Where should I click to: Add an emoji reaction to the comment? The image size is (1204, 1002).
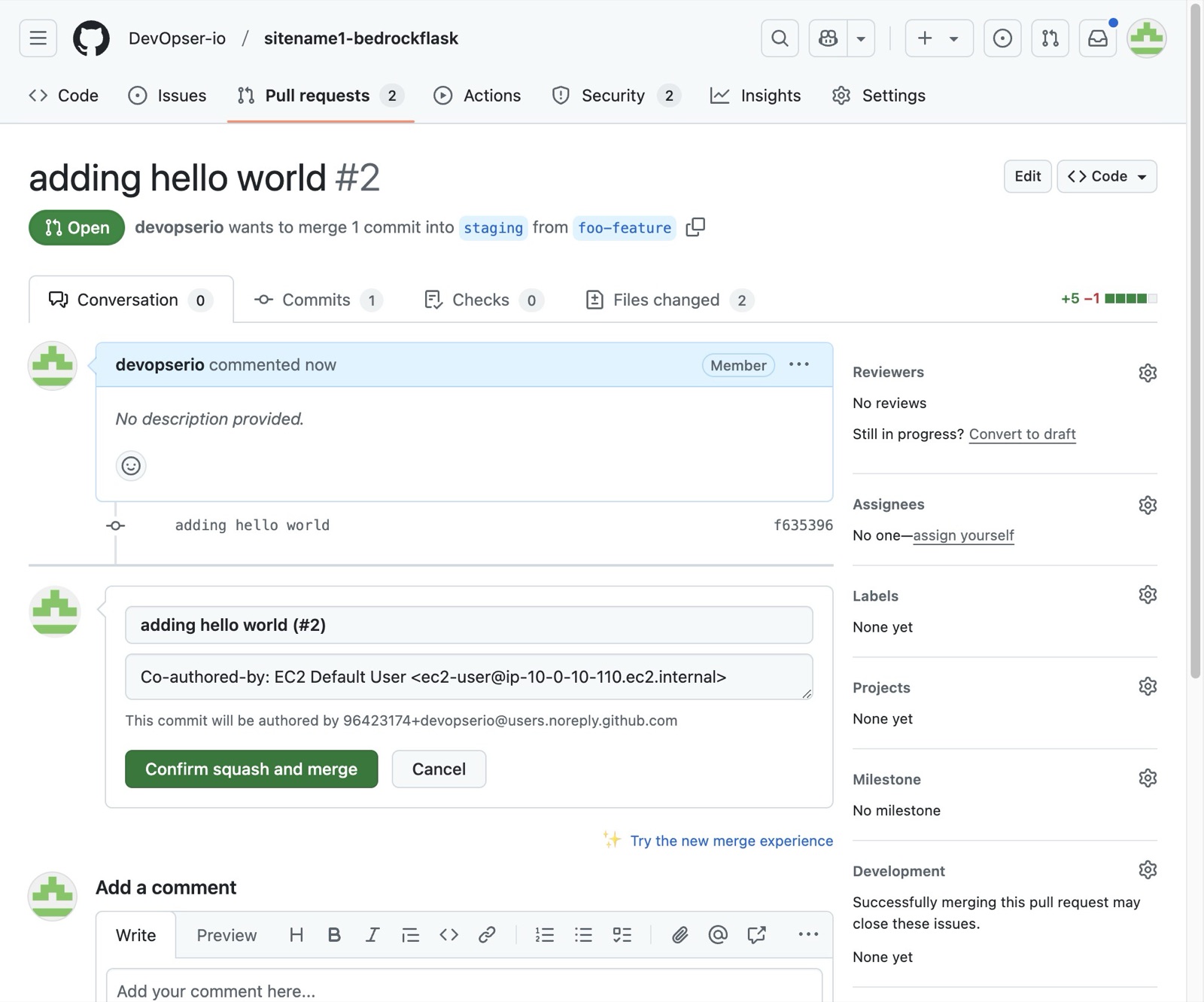(131, 466)
